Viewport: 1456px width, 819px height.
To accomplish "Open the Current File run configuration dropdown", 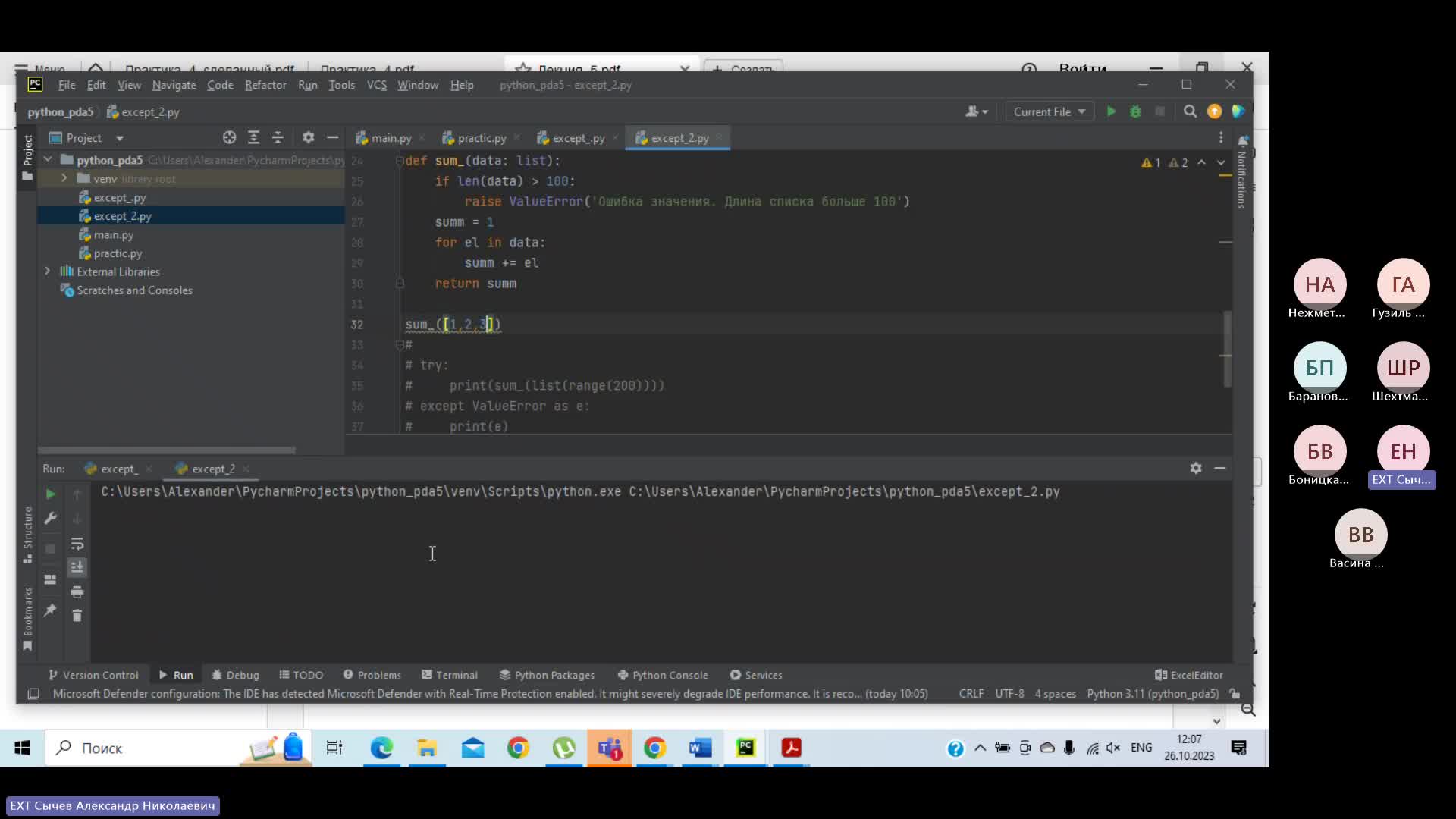I will point(1050,111).
